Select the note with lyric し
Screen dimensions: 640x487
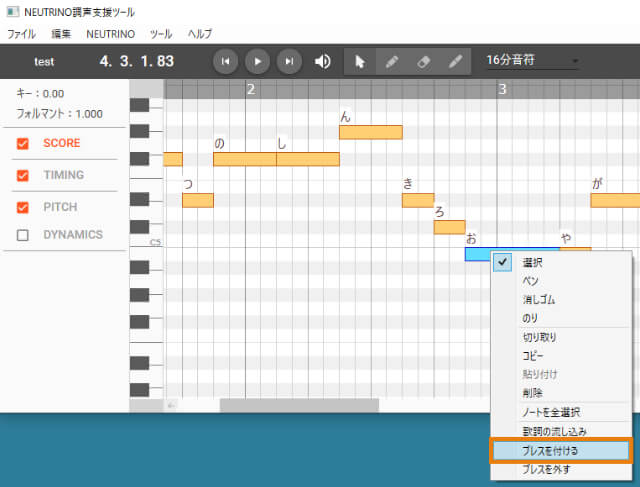(x=308, y=159)
